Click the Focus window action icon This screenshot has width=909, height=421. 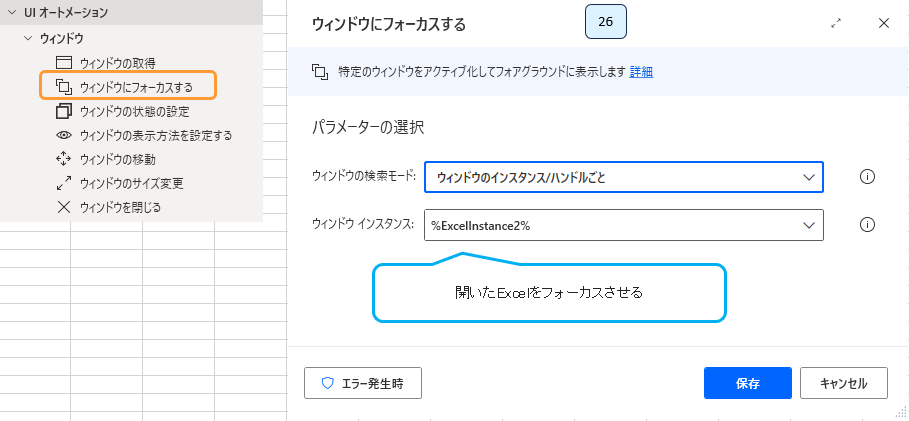pos(64,87)
